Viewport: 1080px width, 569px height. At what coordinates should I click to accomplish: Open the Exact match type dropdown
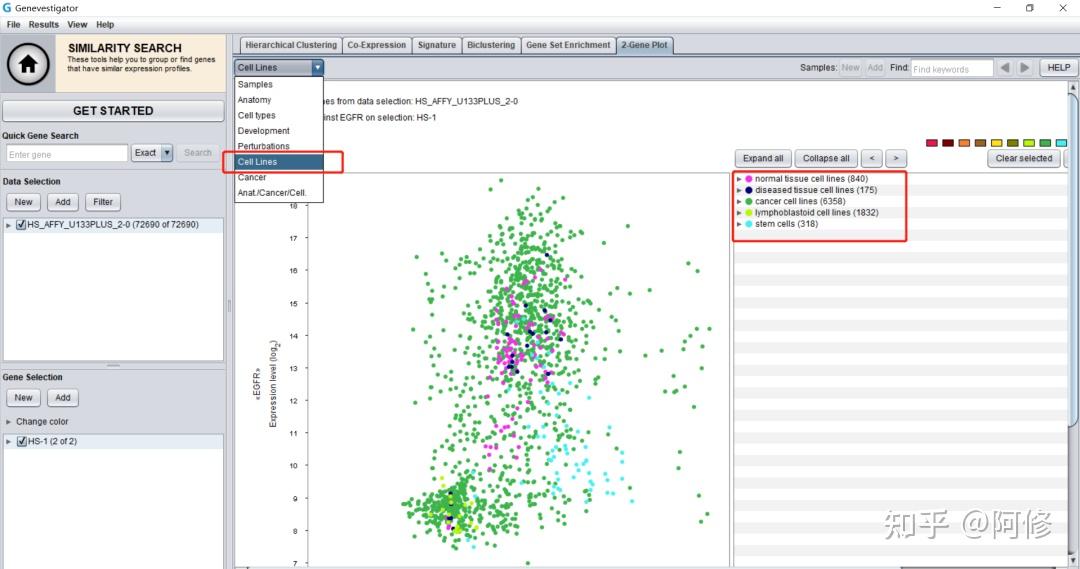point(167,153)
